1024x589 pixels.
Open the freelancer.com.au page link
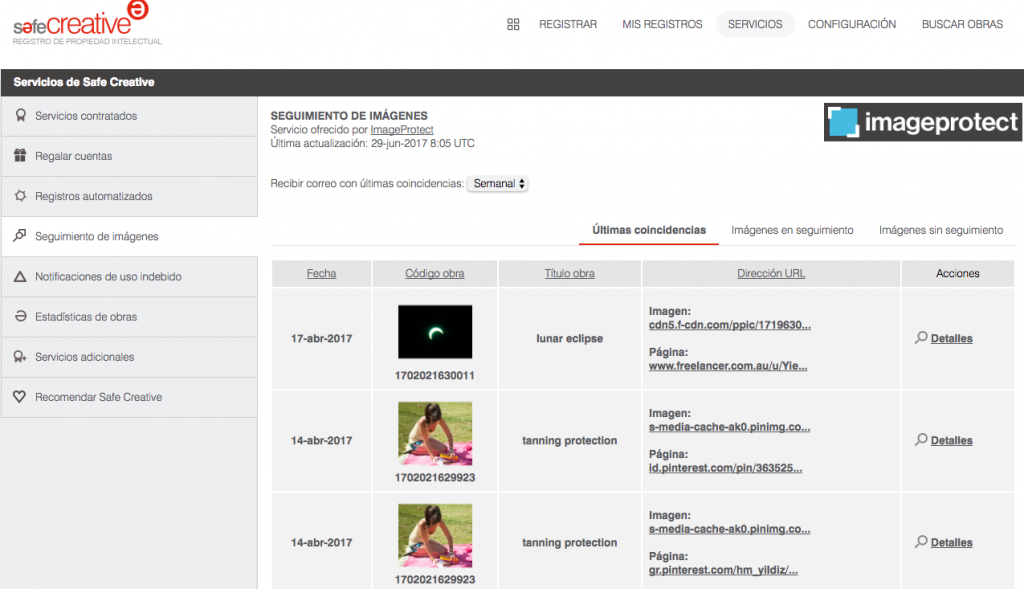tap(727, 366)
